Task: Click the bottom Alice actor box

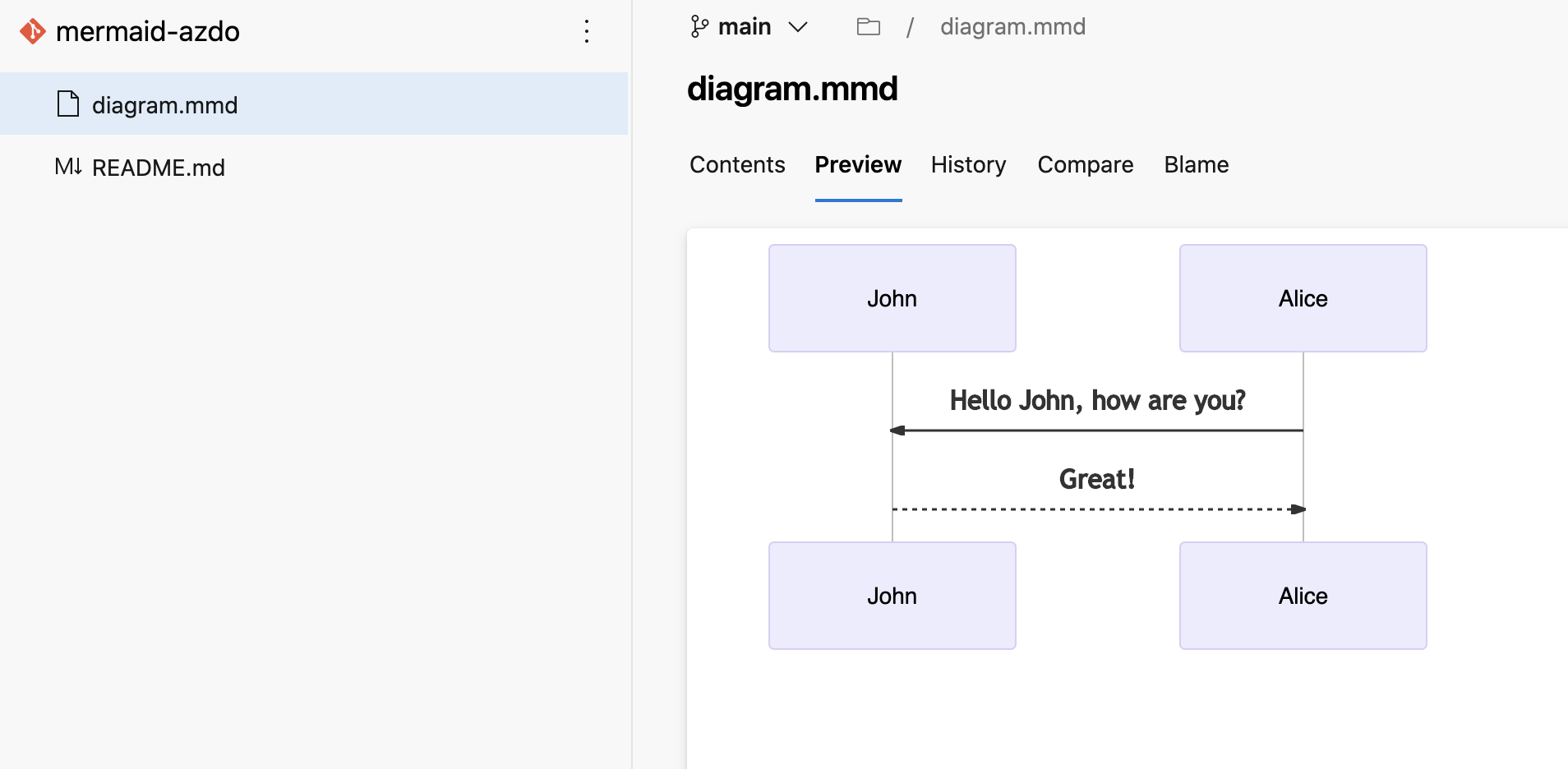Action: (1303, 596)
